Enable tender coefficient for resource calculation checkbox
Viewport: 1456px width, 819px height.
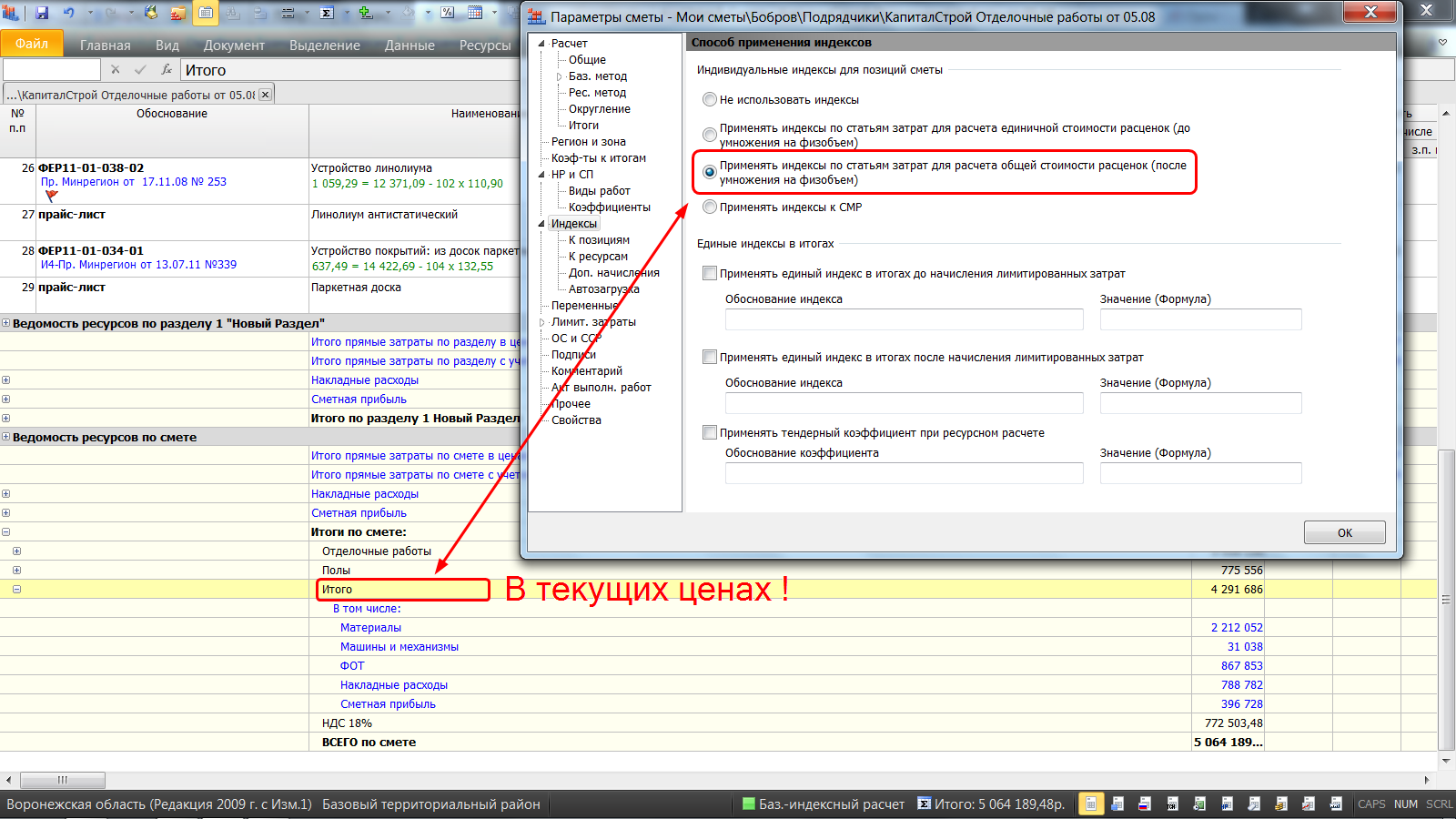pyautogui.click(x=710, y=433)
